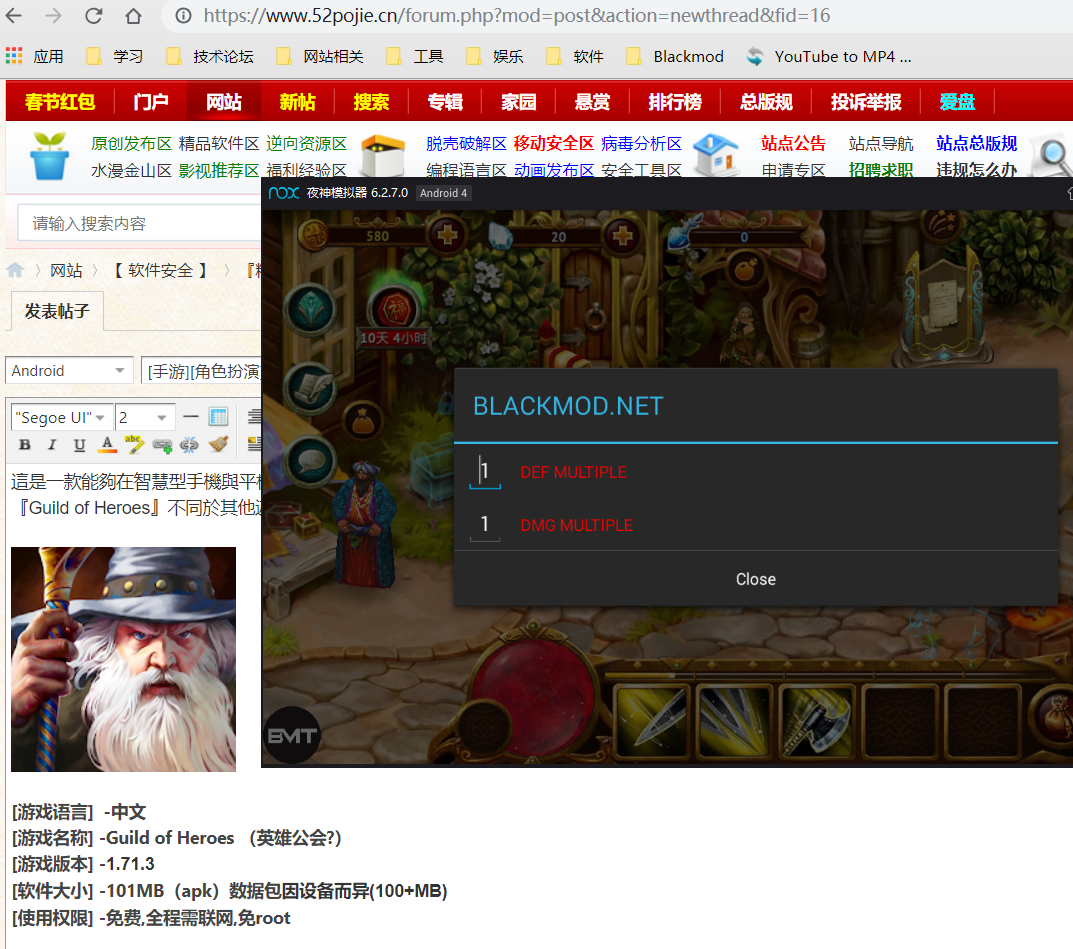
Task: Open the 门户 nav item
Action: tap(151, 102)
